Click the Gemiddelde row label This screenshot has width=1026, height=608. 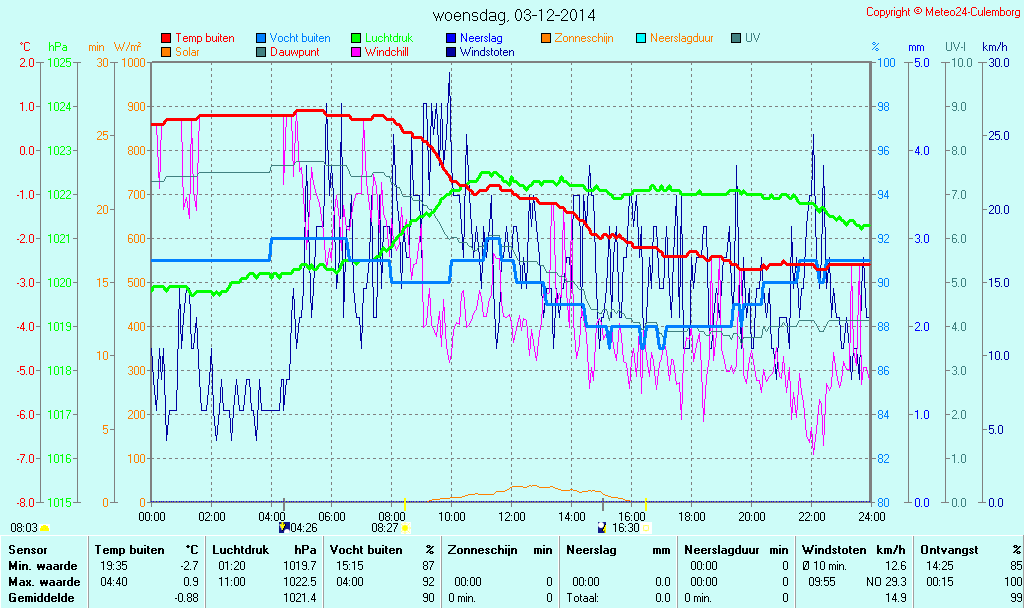click(x=40, y=598)
